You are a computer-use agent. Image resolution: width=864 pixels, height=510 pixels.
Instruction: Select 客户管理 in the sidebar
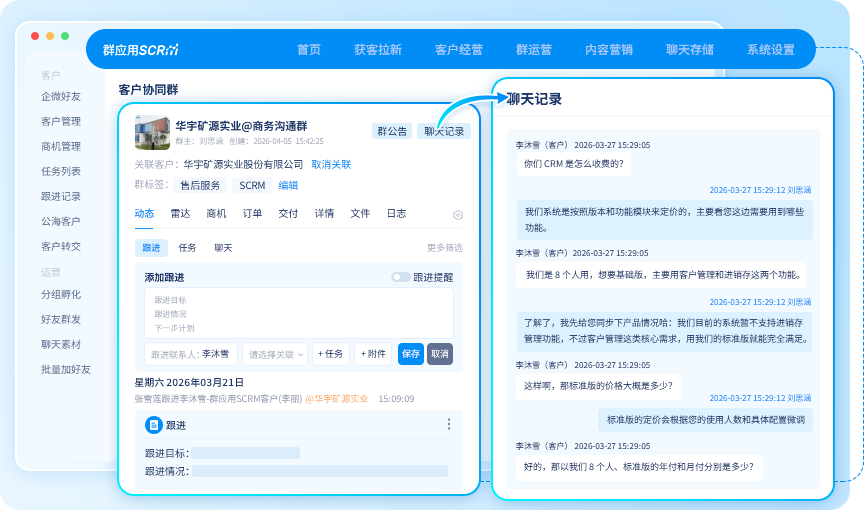coord(61,121)
